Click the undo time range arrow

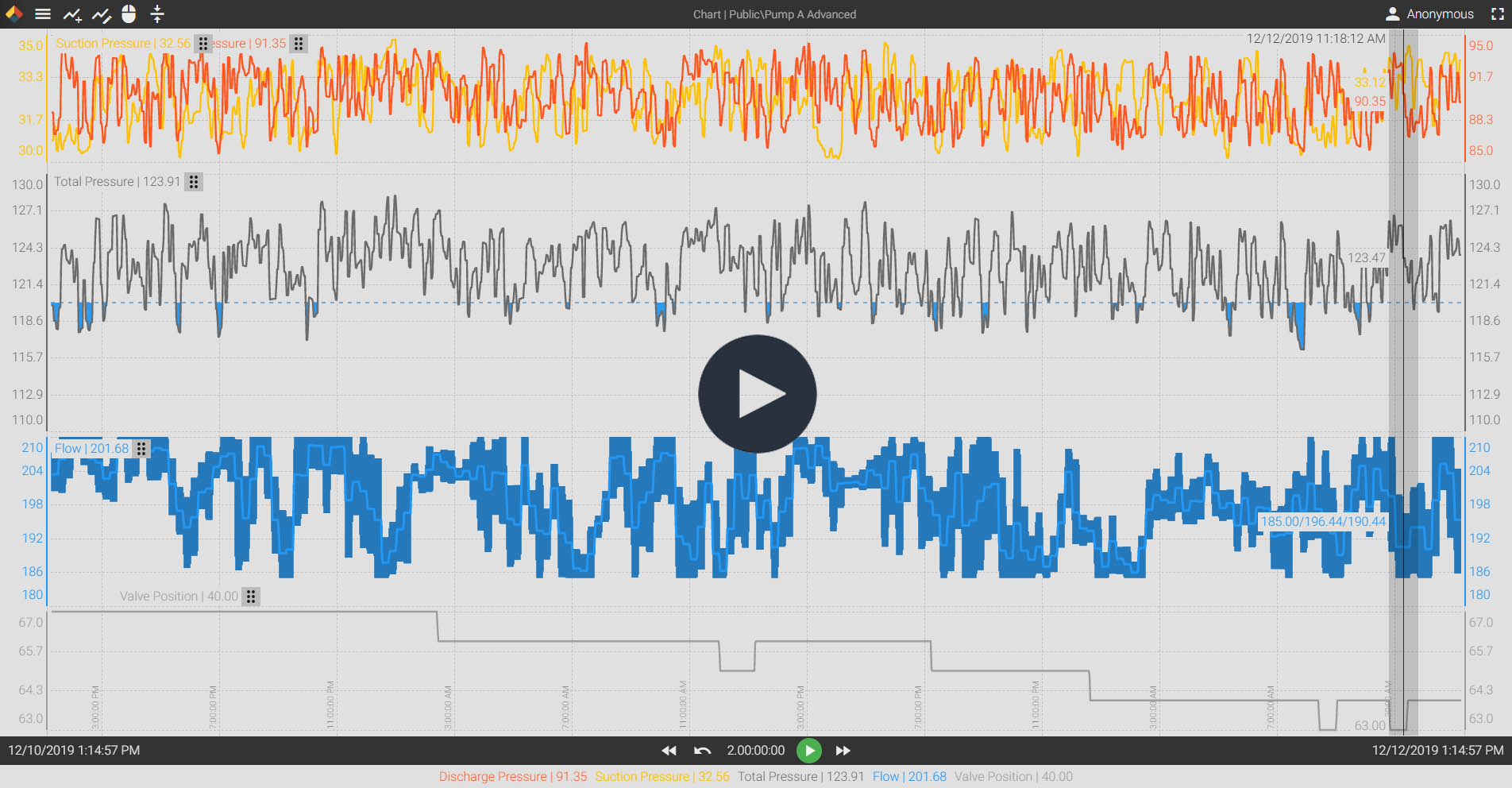[702, 751]
